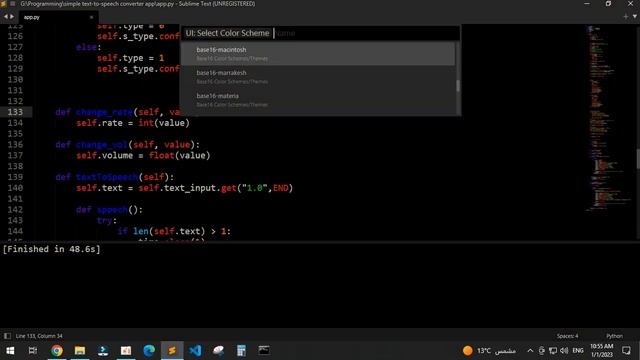Open the Python syntax selector

614,336
